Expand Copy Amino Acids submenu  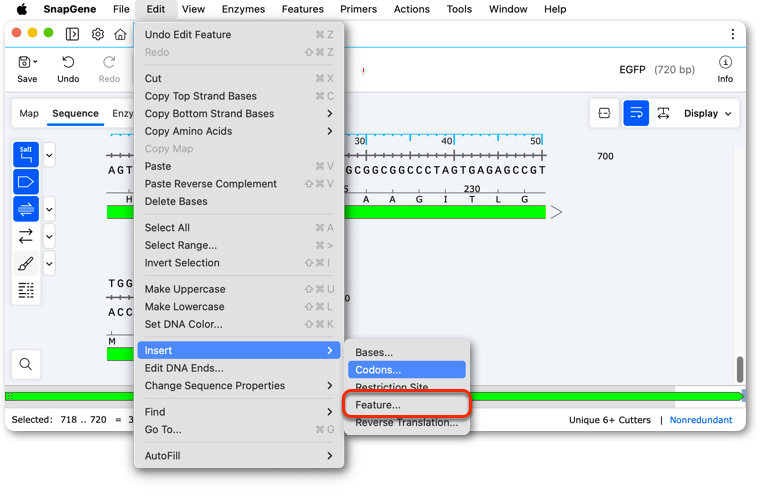point(239,131)
